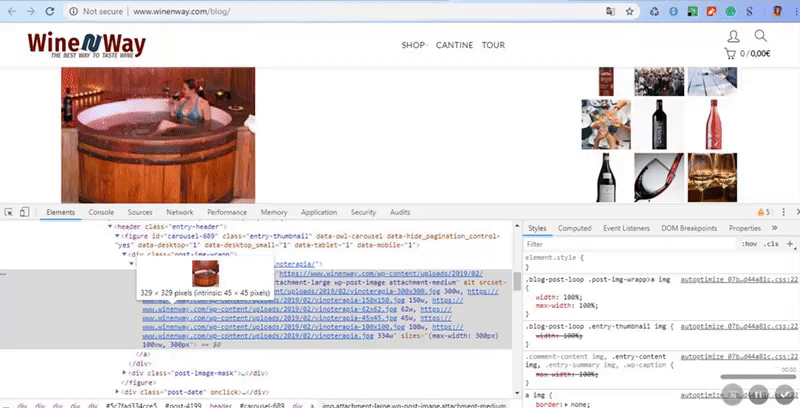Open the DOM Breakpoints tab
Screen dimensions: 800x408
tap(689, 228)
